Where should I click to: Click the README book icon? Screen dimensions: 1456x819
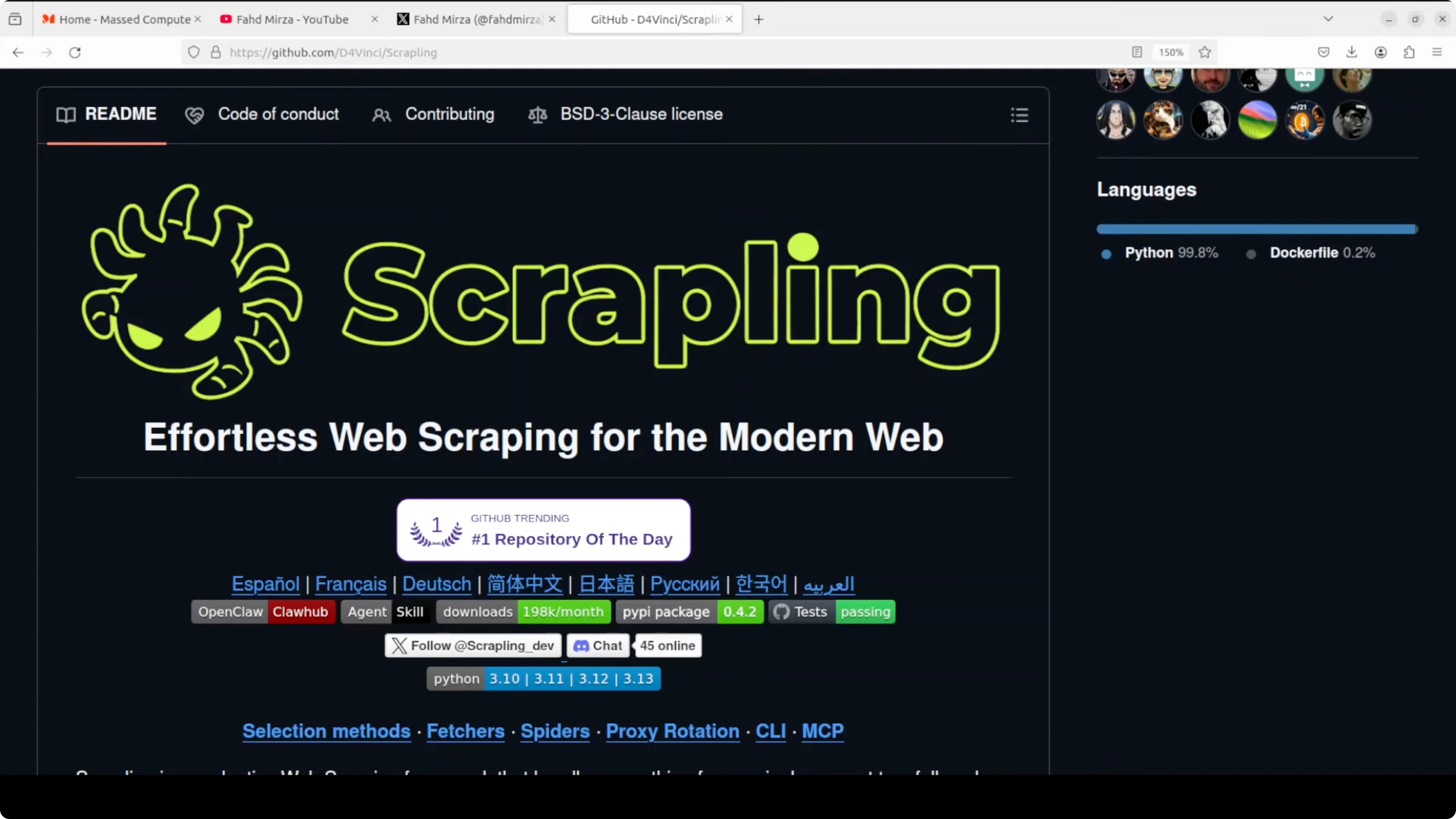[66, 114]
